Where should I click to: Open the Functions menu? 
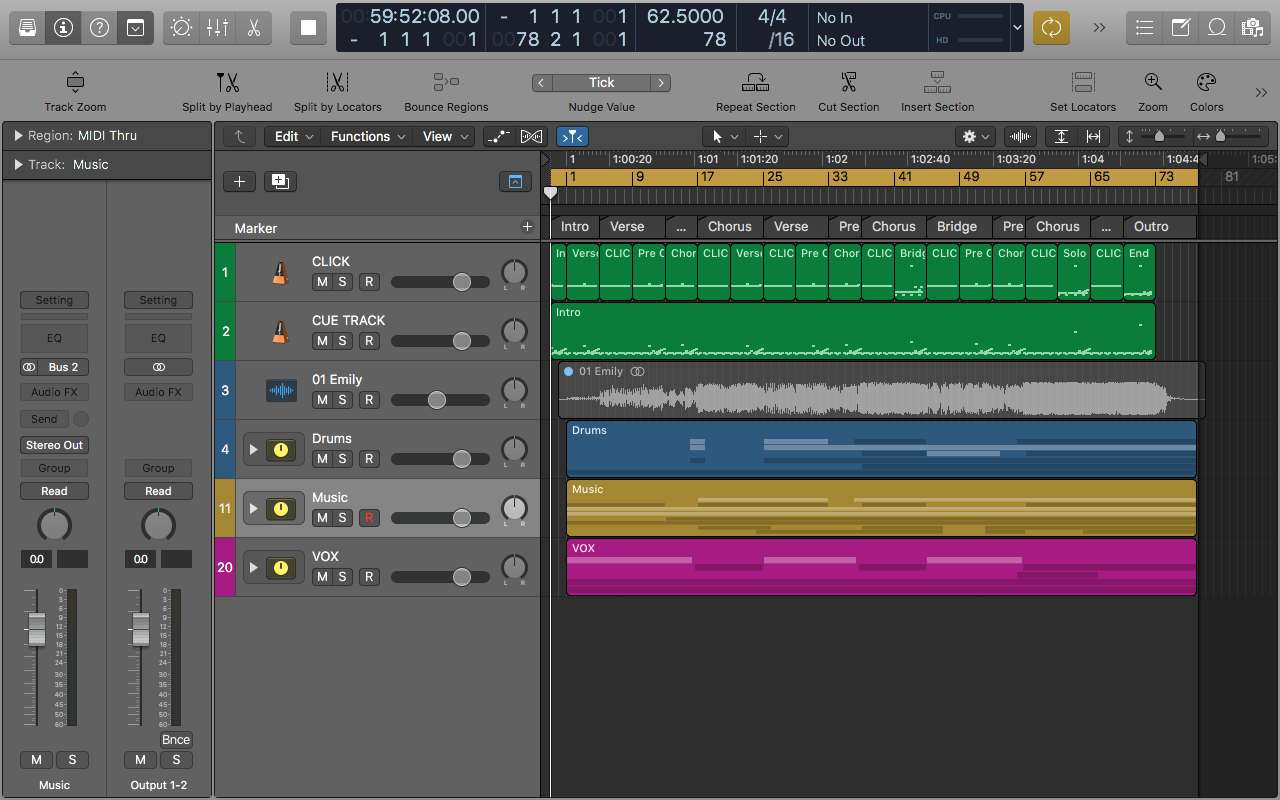click(368, 137)
